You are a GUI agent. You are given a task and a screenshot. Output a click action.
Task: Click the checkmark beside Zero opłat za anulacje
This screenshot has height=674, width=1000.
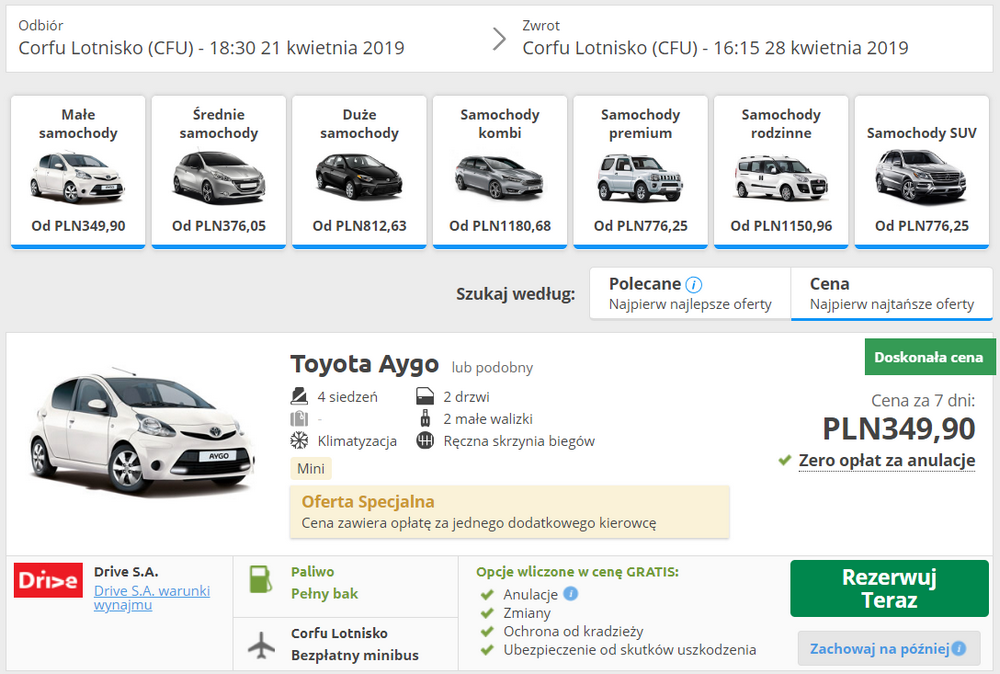point(785,460)
